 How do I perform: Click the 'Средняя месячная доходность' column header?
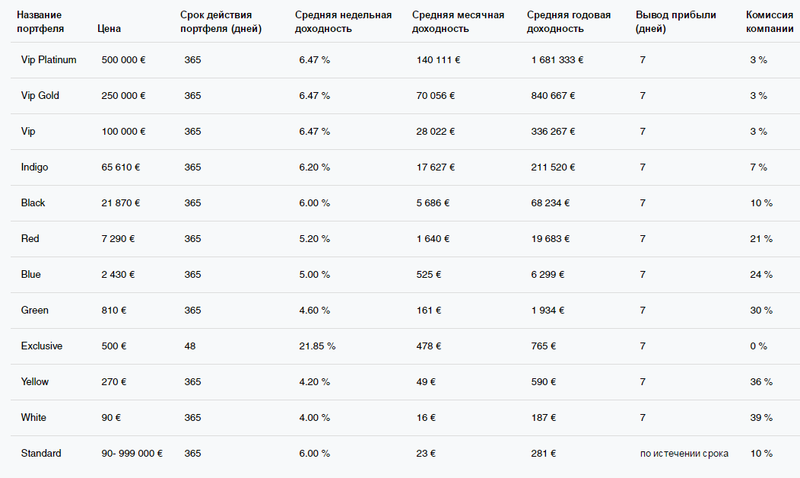[x=458, y=22]
